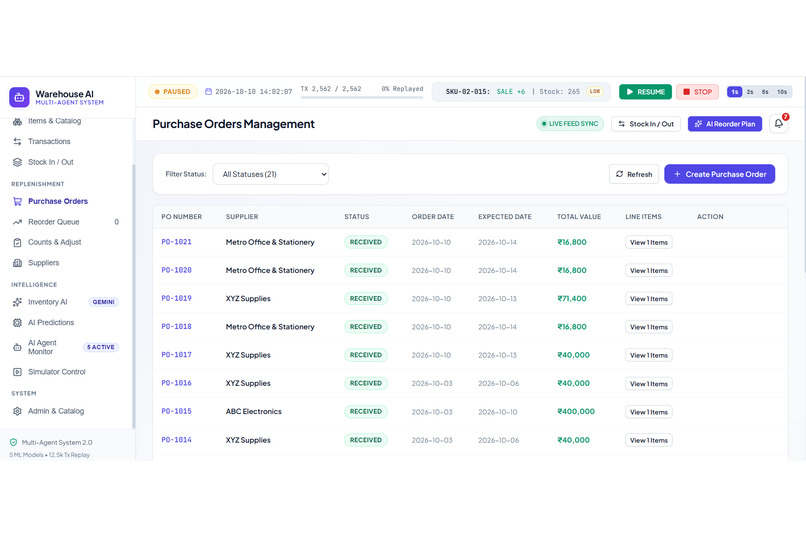Click the Simulator Control play icon
The height and width of the screenshot is (537, 806).
coord(17,372)
